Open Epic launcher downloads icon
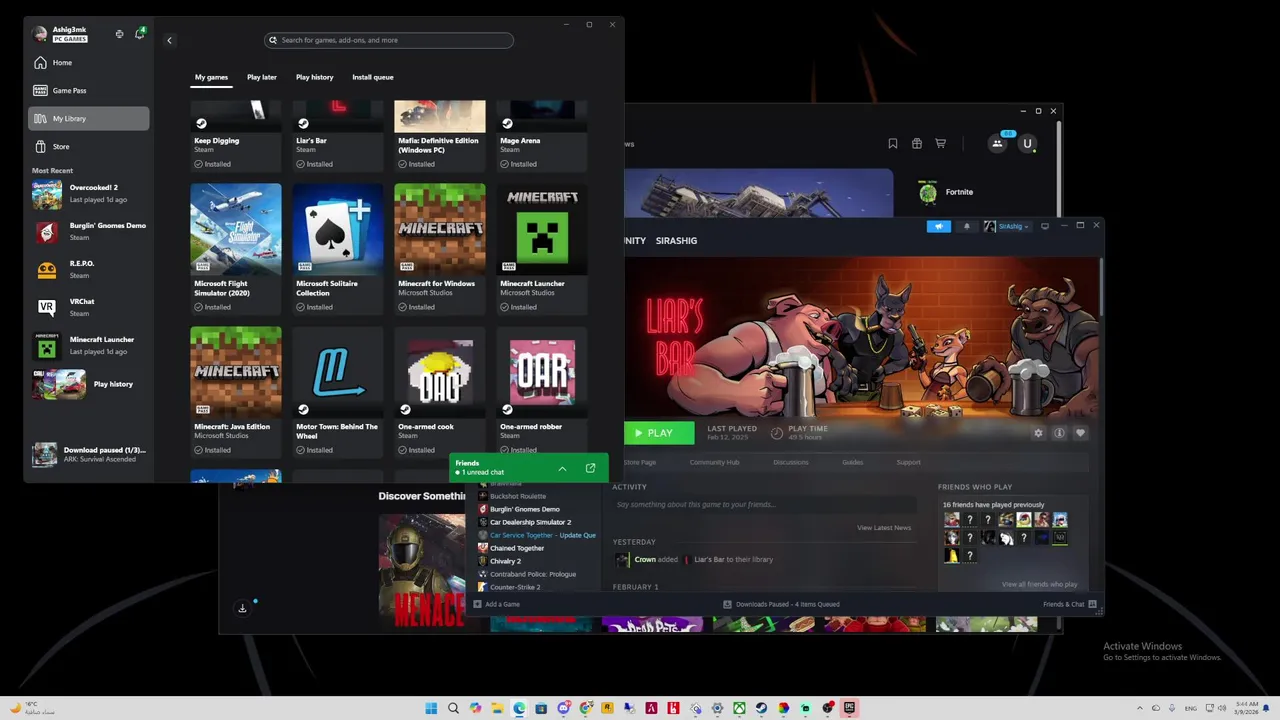Screen dimensions: 1280x720 (242, 608)
